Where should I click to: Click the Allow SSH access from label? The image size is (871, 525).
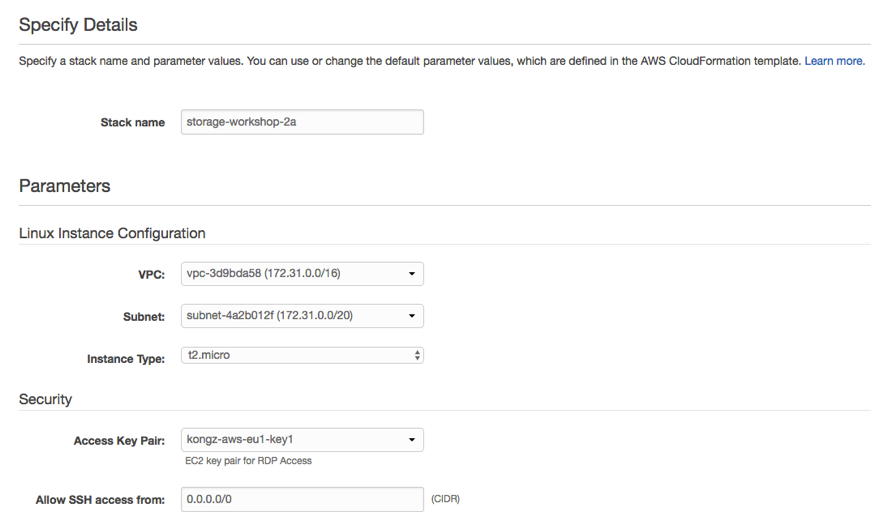(x=100, y=501)
